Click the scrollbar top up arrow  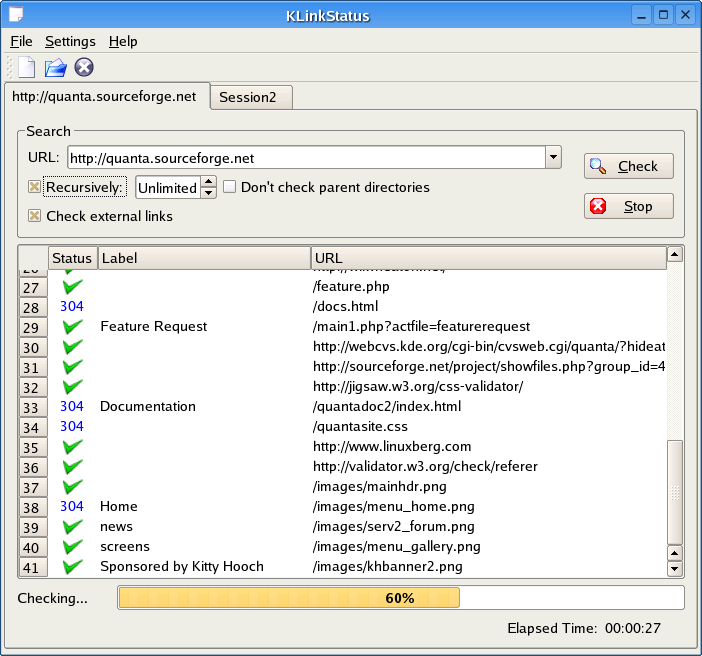pyautogui.click(x=675, y=254)
